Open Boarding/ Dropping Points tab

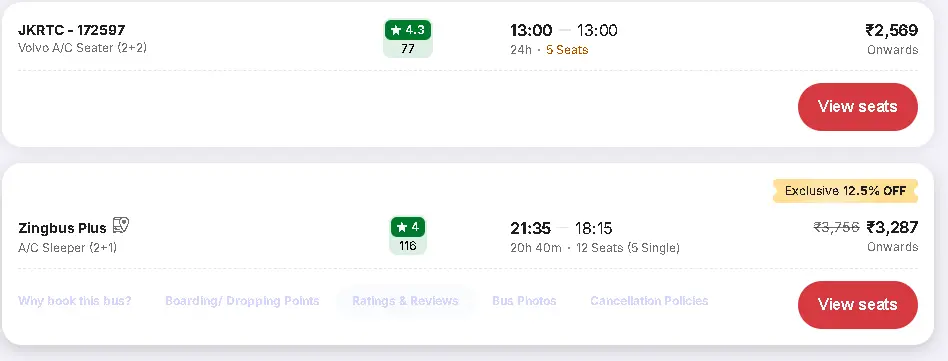(242, 301)
